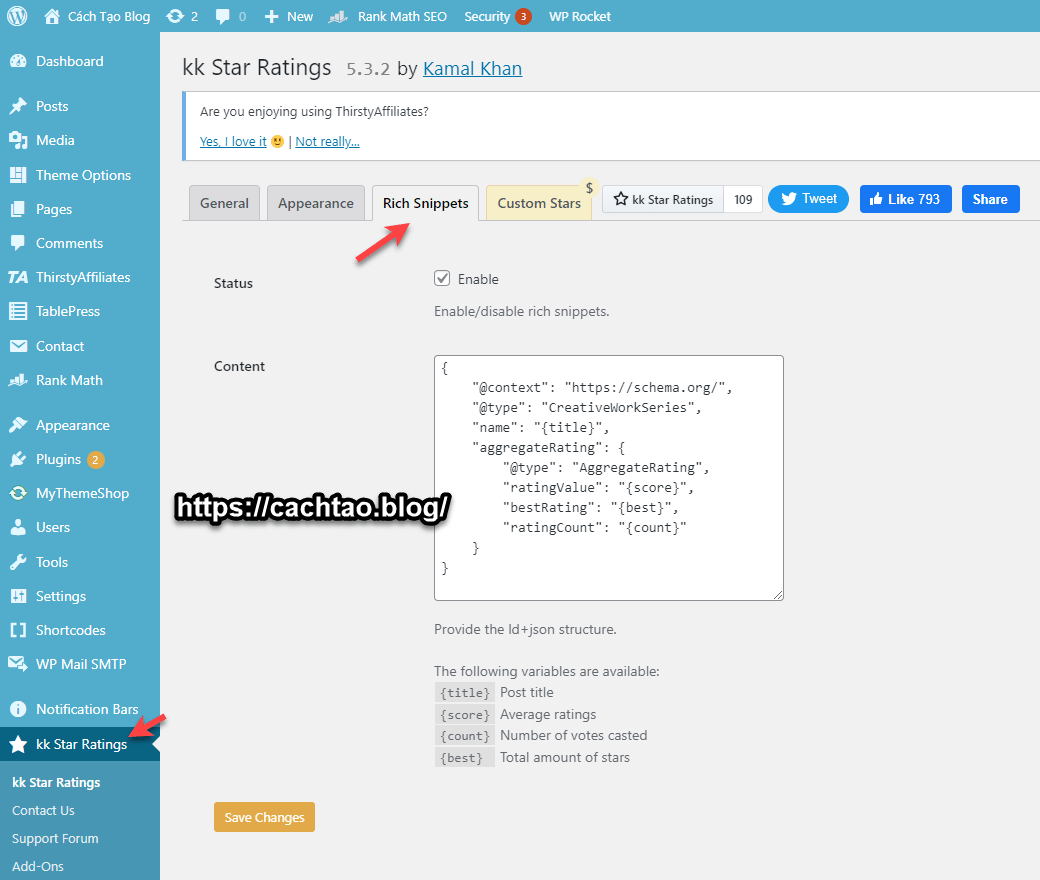The image size is (1040, 880).
Task: Click 'Enable/disable rich snippets.' description text
Action: [521, 311]
